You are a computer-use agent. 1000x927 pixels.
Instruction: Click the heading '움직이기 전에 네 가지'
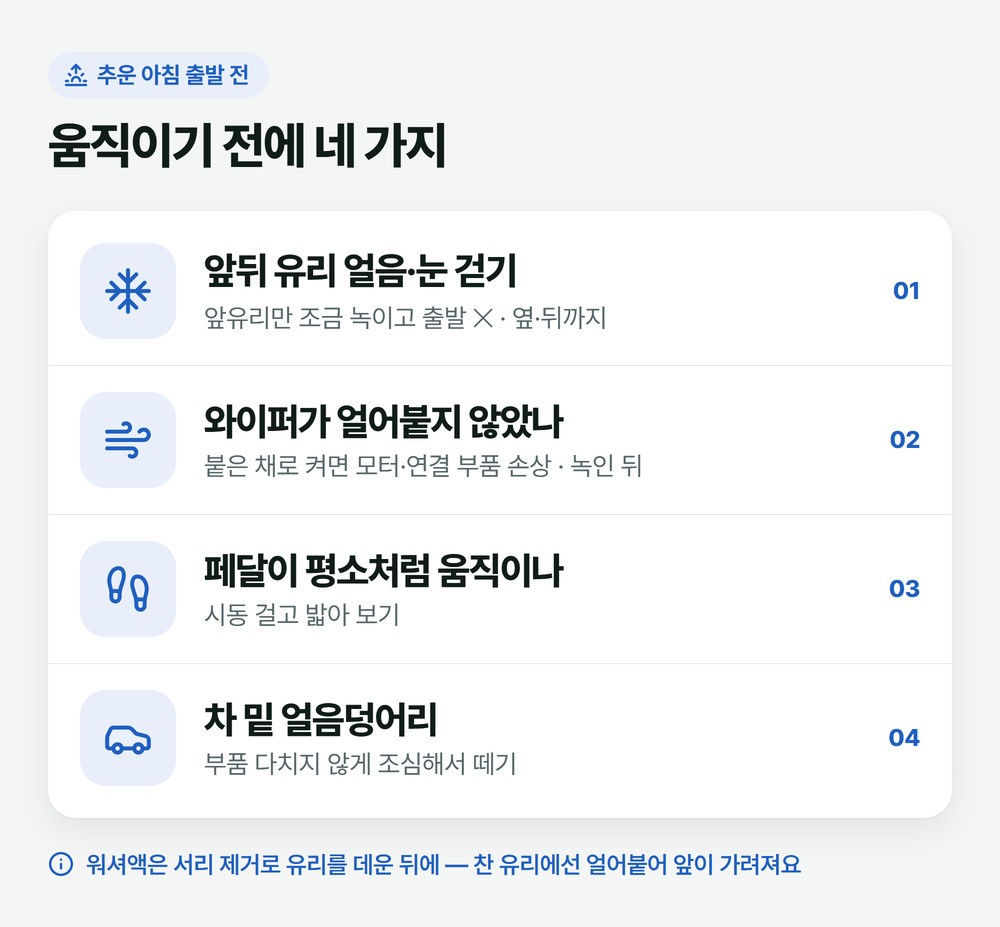(247, 146)
